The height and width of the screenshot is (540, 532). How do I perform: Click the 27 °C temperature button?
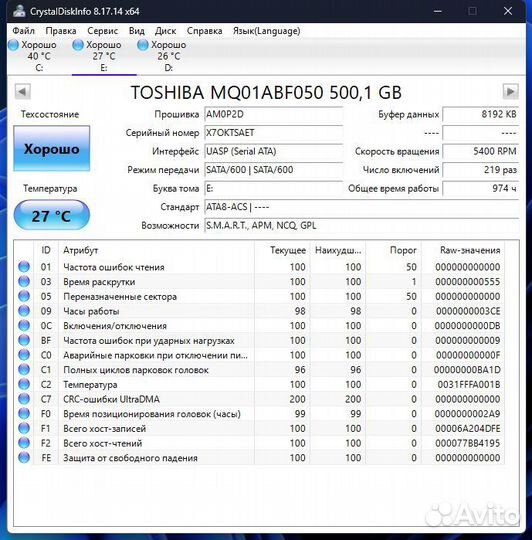point(52,216)
